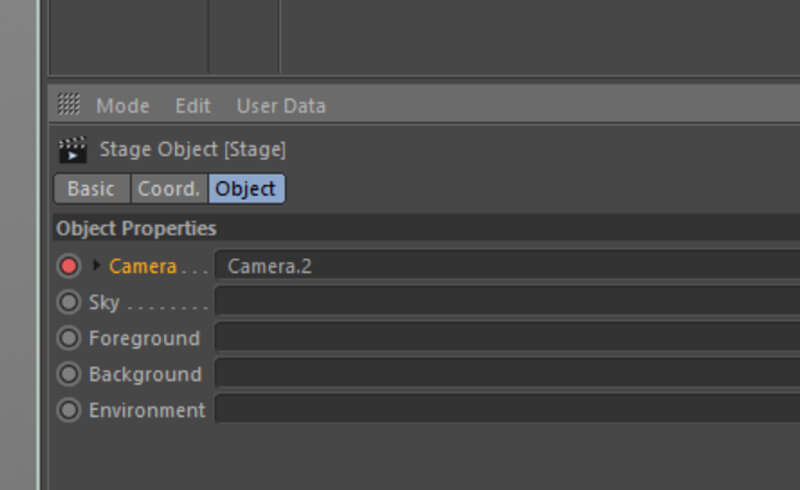The height and width of the screenshot is (490, 800).
Task: Click the dotted grip handle icon
Action: (68, 104)
